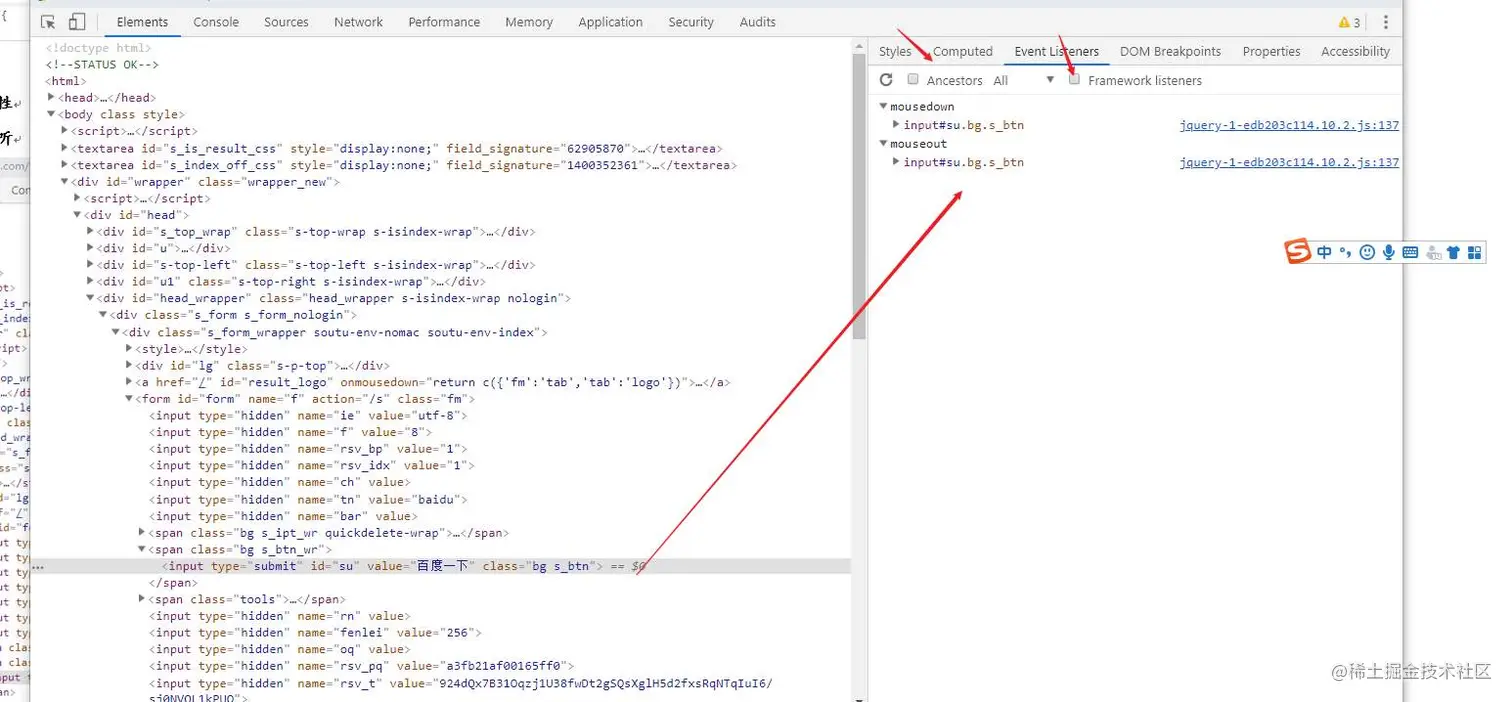The height and width of the screenshot is (702, 1512).
Task: Click the ellipsis beside the selected input row
Action: tap(38, 567)
